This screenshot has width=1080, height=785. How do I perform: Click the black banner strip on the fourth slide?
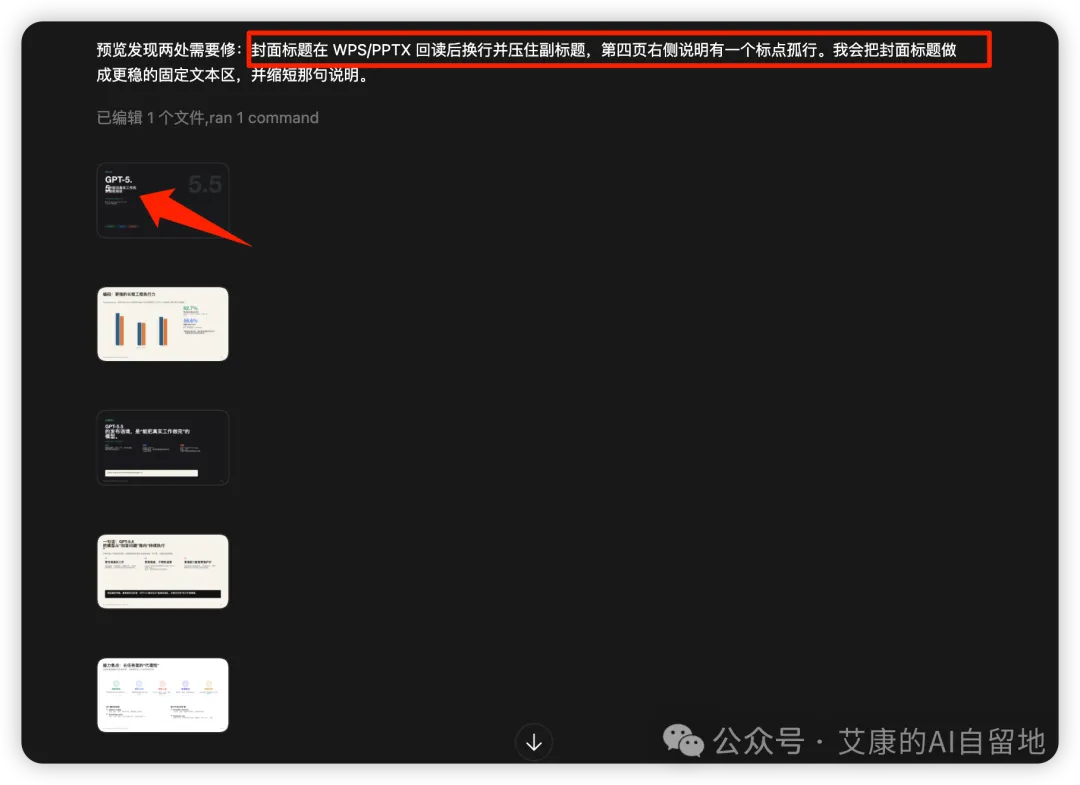[x=162, y=593]
